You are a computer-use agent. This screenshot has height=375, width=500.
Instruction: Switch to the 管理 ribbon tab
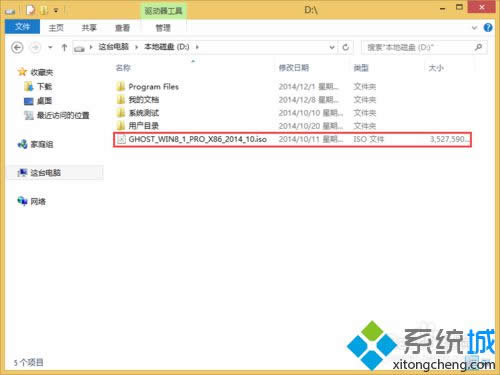[x=163, y=28]
